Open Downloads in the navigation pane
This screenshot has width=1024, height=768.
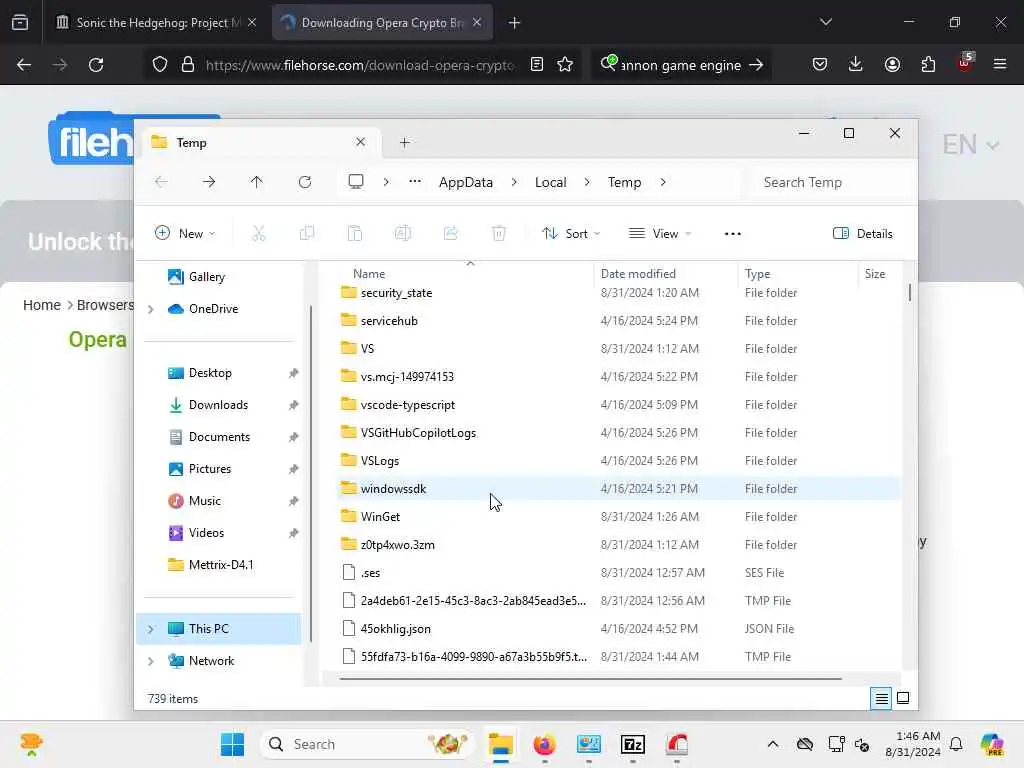coord(218,405)
